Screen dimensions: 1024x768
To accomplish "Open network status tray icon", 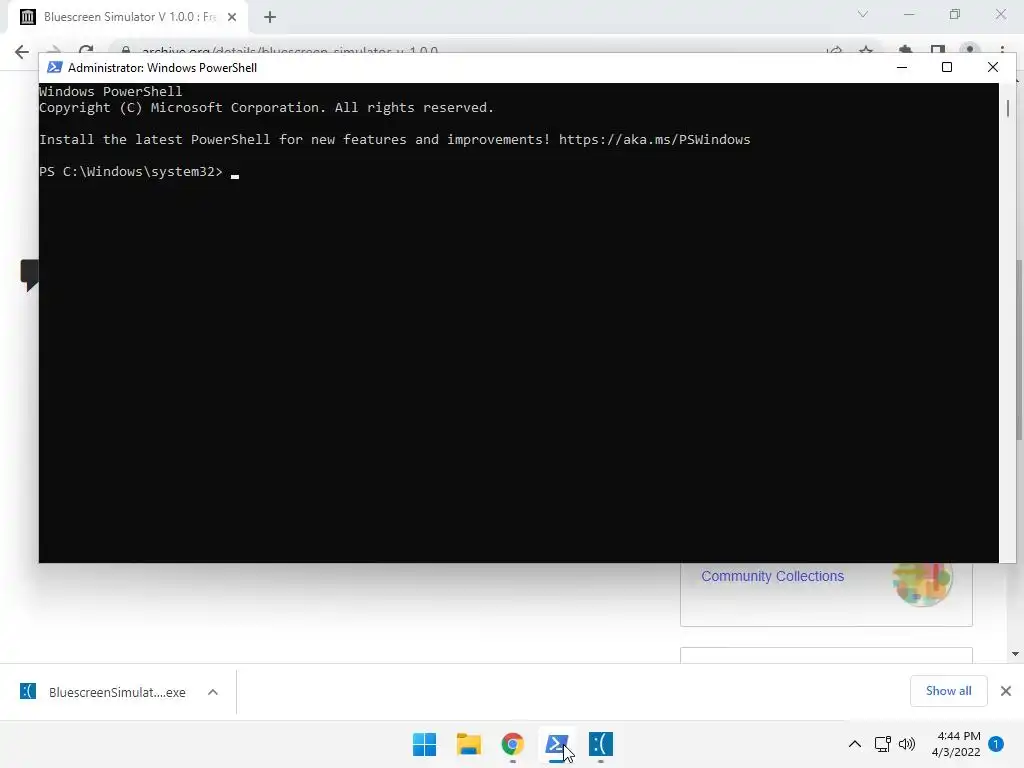I will pos(882,744).
